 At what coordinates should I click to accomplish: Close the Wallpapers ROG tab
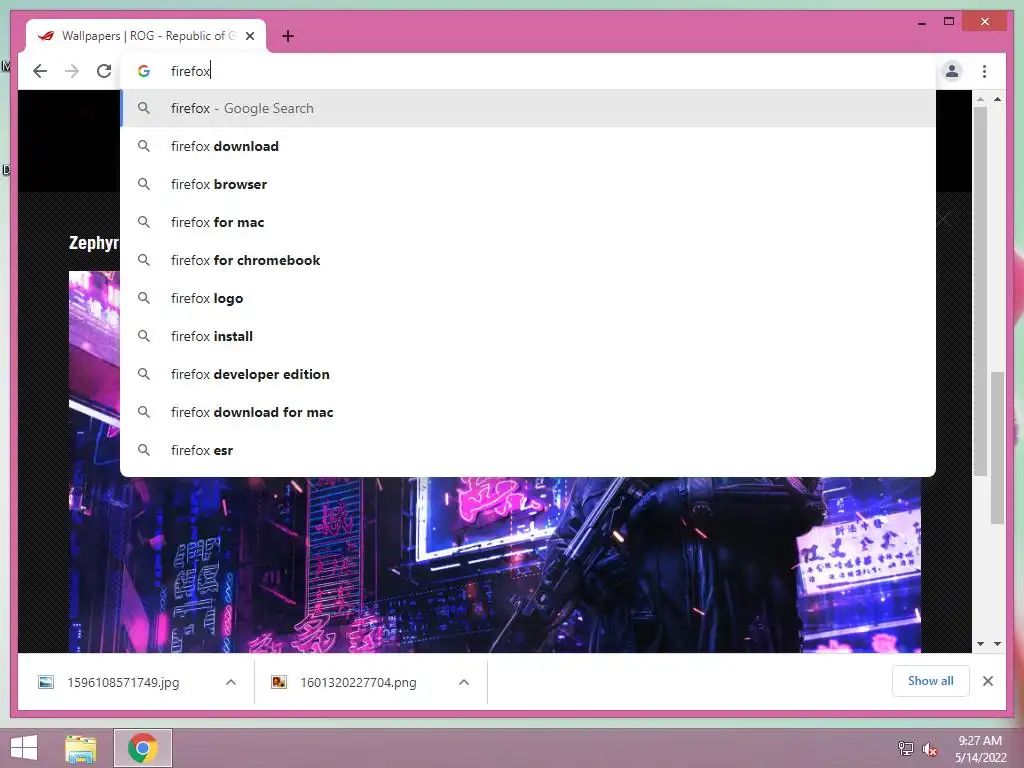250,36
